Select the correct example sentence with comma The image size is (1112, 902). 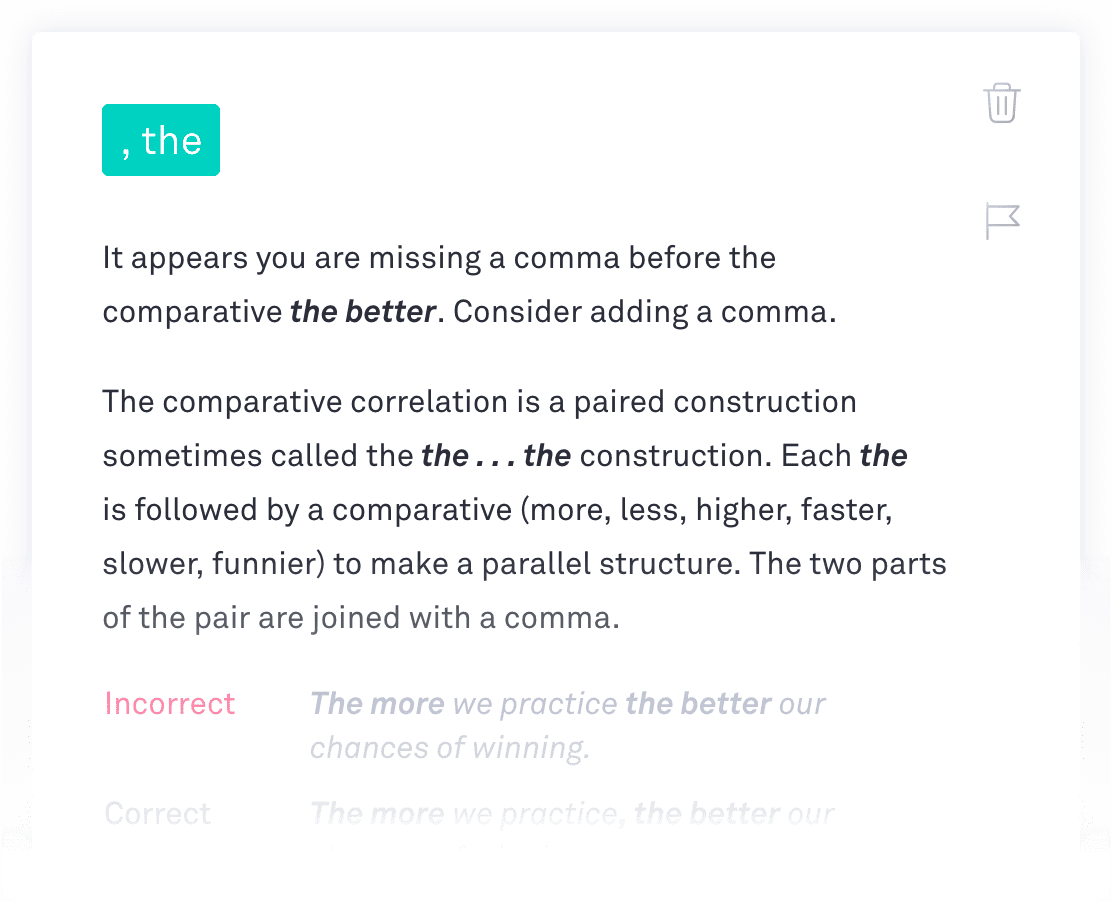click(x=572, y=813)
